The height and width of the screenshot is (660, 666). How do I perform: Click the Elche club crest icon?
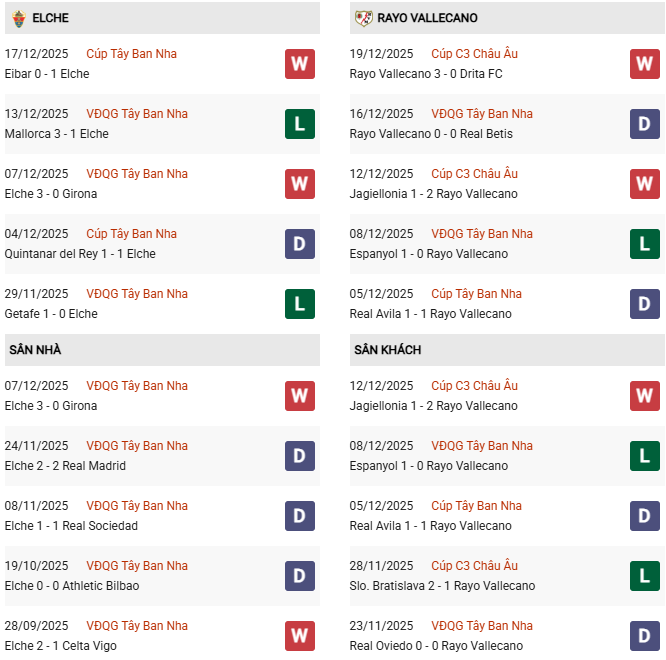coord(19,18)
